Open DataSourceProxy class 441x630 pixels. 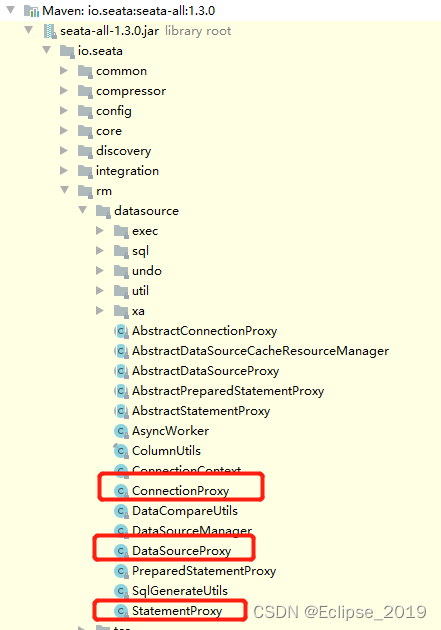[182, 551]
